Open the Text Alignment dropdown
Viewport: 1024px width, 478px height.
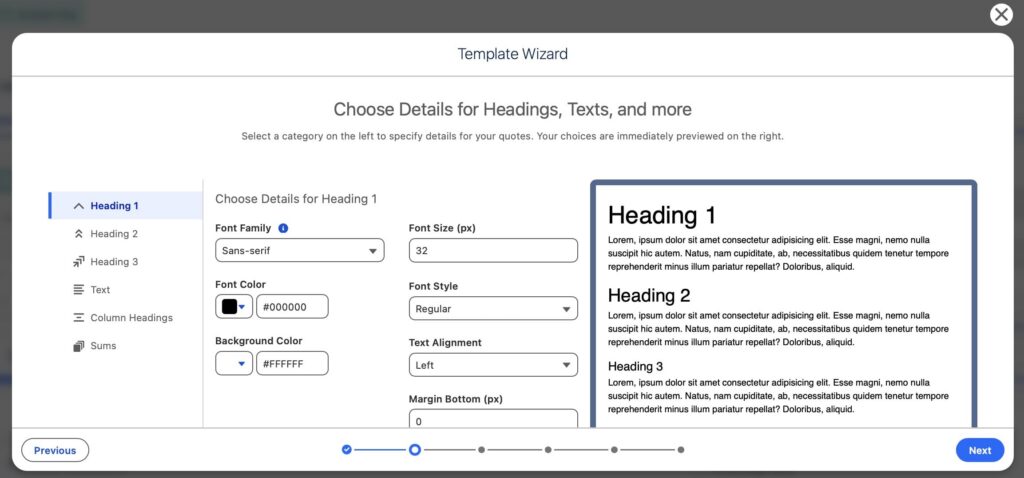coord(493,365)
